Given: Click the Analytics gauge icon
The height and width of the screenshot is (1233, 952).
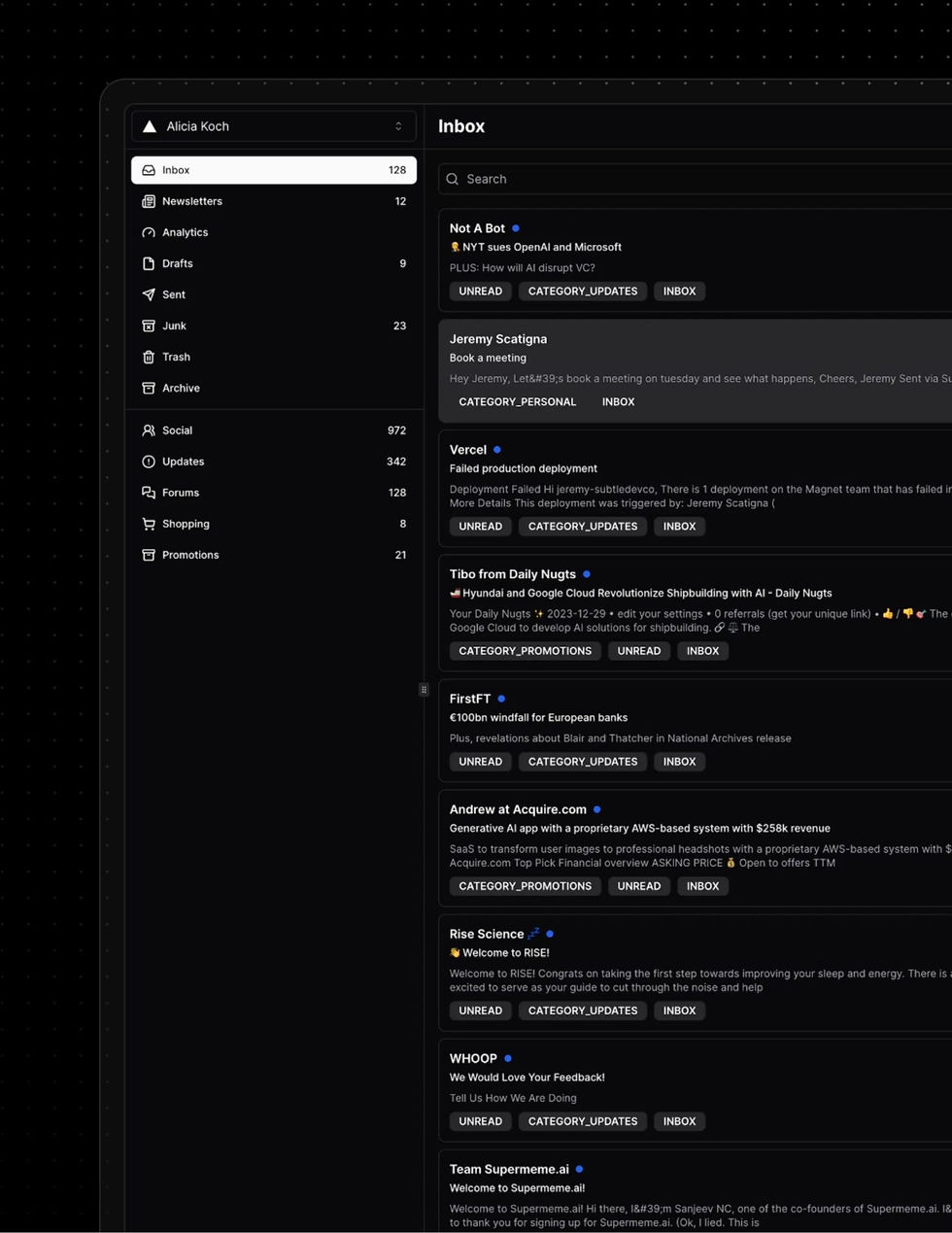Looking at the screenshot, I should click(149, 232).
